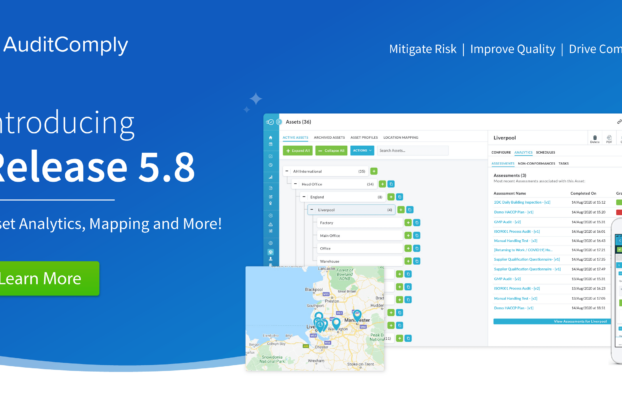Click the Assessment Name column header

pyautogui.click(x=510, y=193)
